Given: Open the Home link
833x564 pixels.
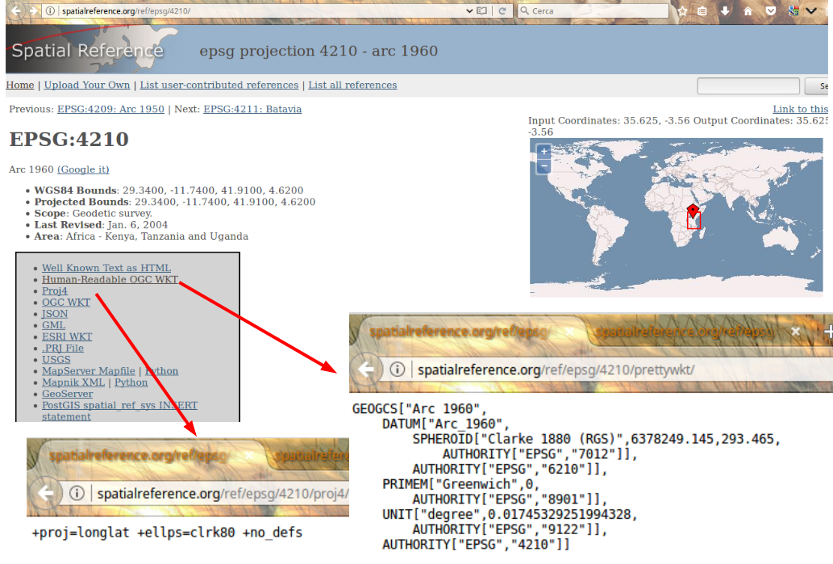Looking at the screenshot, I should tap(20, 85).
